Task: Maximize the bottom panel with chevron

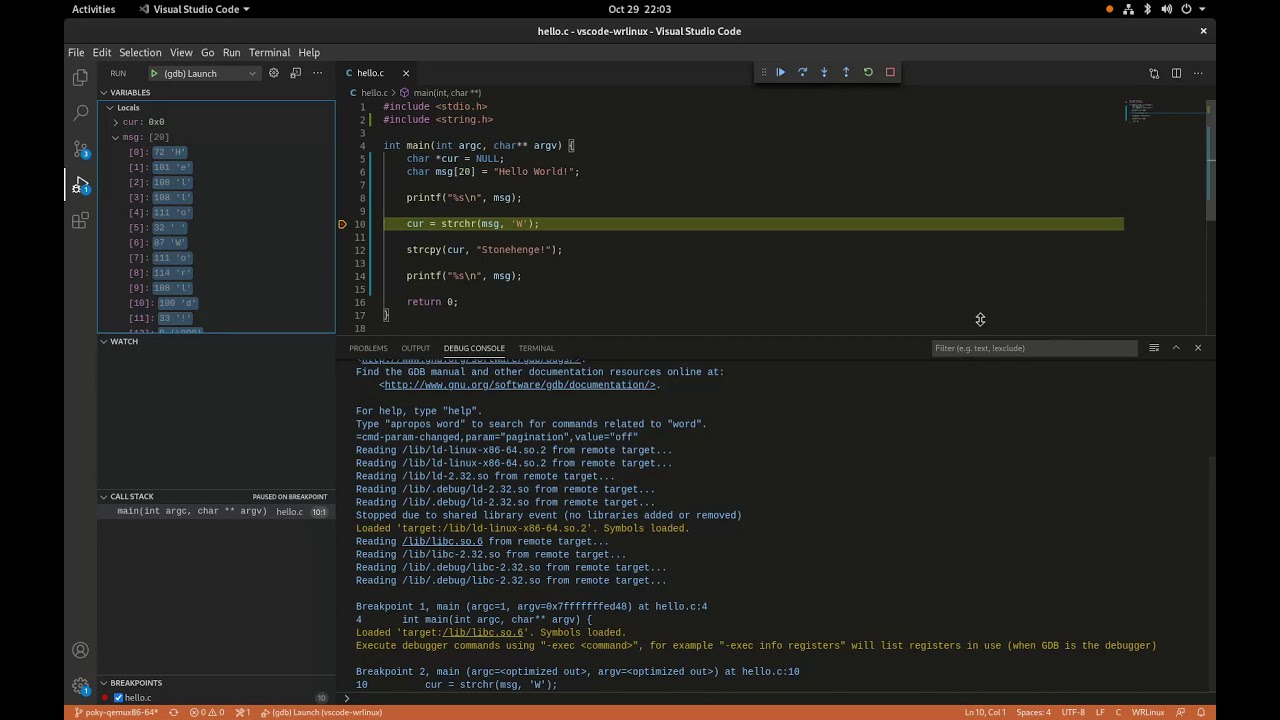Action: click(x=1176, y=348)
